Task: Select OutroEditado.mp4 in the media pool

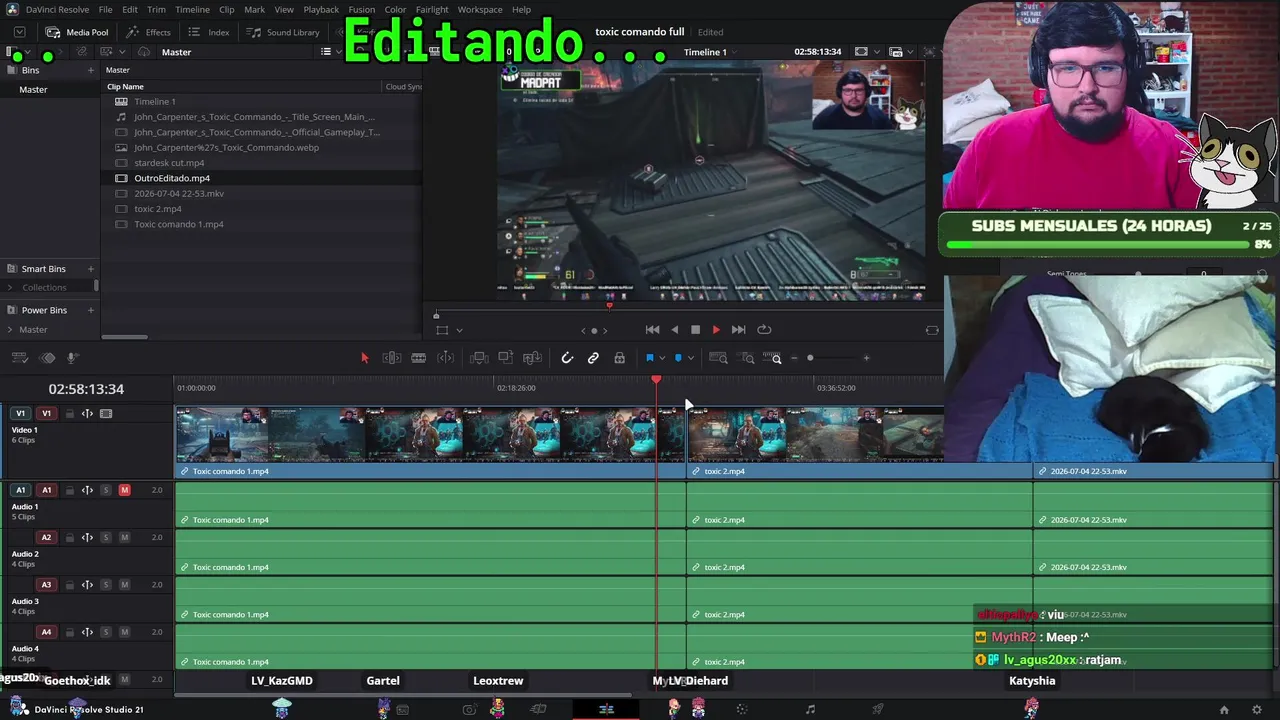Action: pos(172,178)
